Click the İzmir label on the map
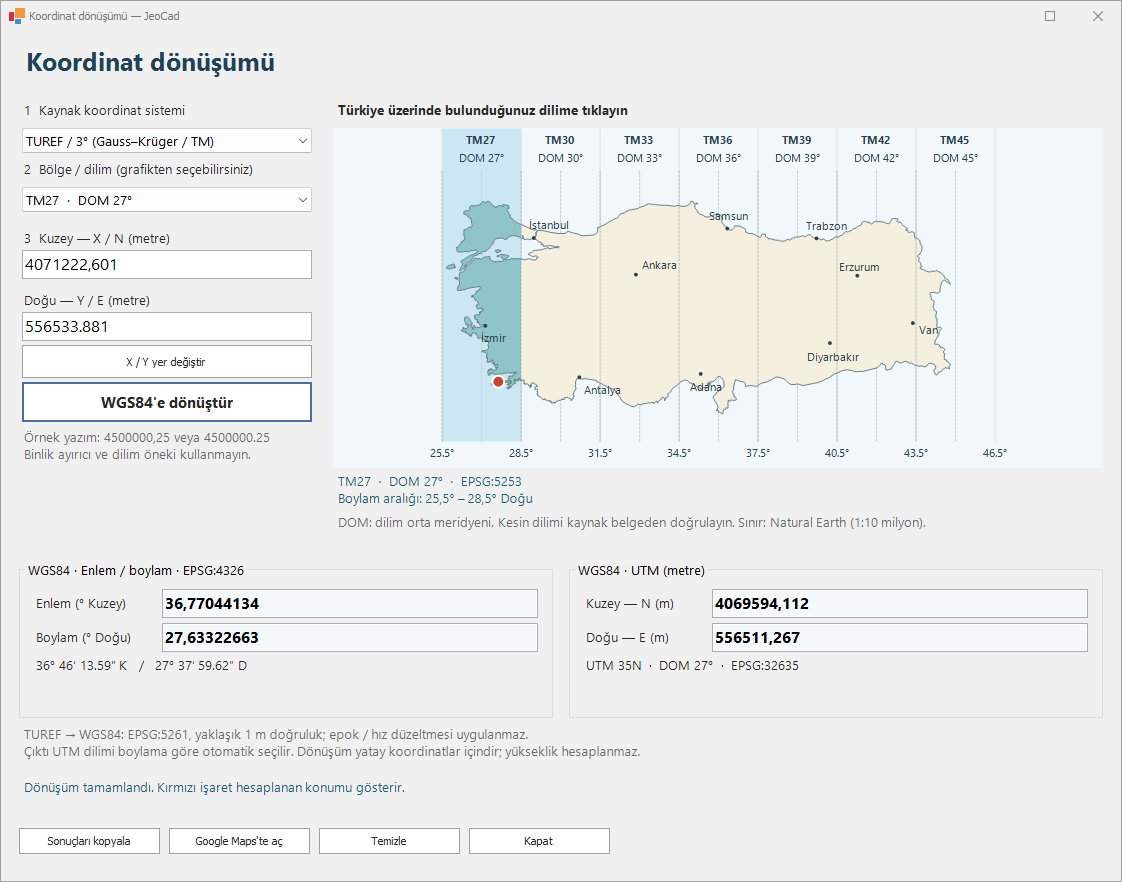 [494, 338]
